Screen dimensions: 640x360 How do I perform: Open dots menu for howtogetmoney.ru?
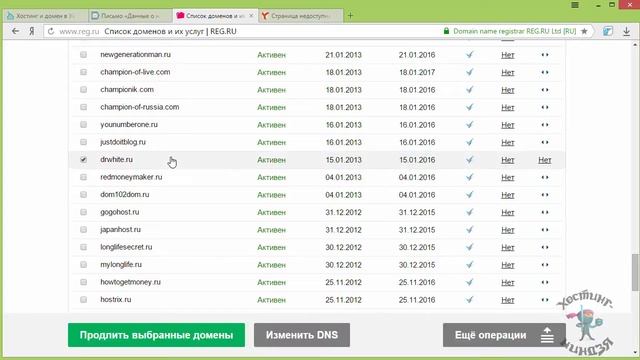545,282
